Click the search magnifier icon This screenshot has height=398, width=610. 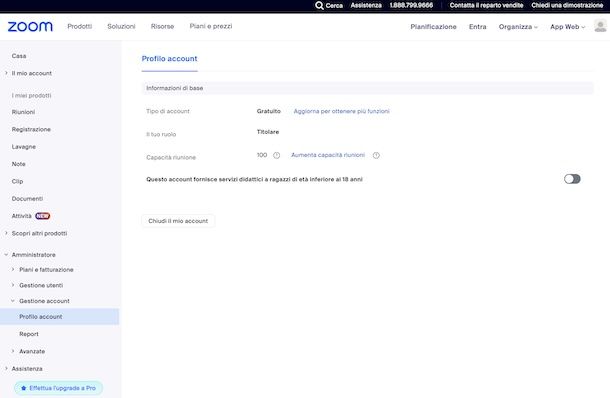click(319, 5)
